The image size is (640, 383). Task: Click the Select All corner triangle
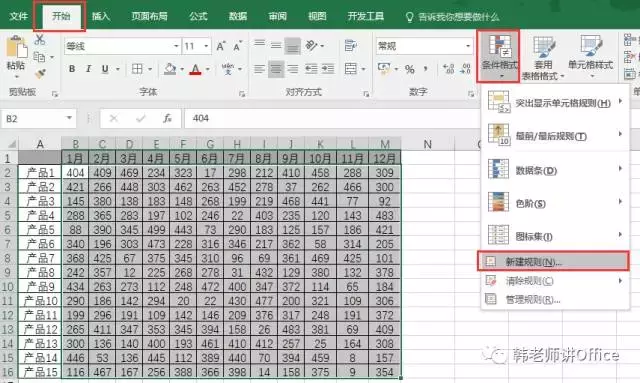coord(11,144)
